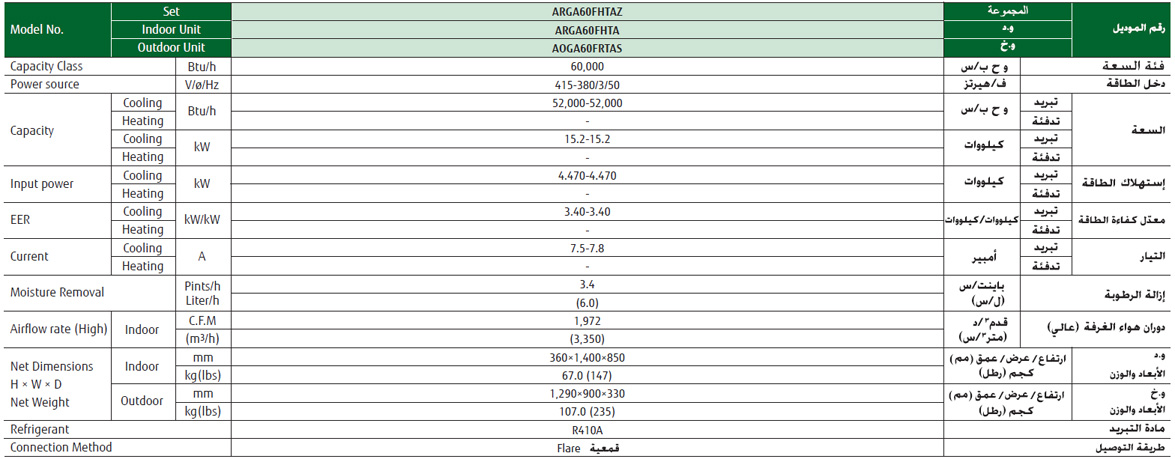Select the 60,000 Btu/h capacity value
This screenshot has width=1175, height=459.
tap(587, 66)
